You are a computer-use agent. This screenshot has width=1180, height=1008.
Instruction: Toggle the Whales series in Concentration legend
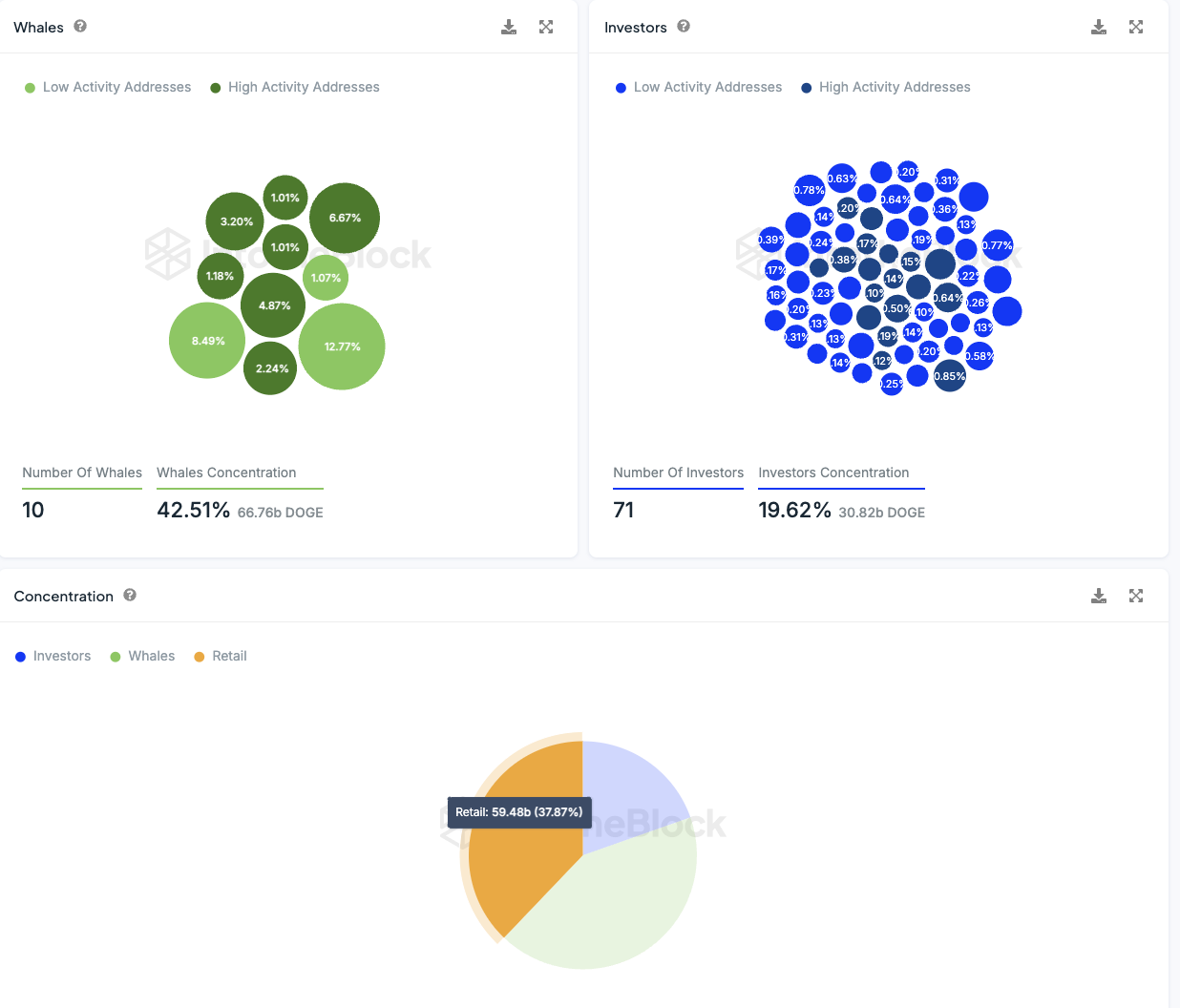142,656
